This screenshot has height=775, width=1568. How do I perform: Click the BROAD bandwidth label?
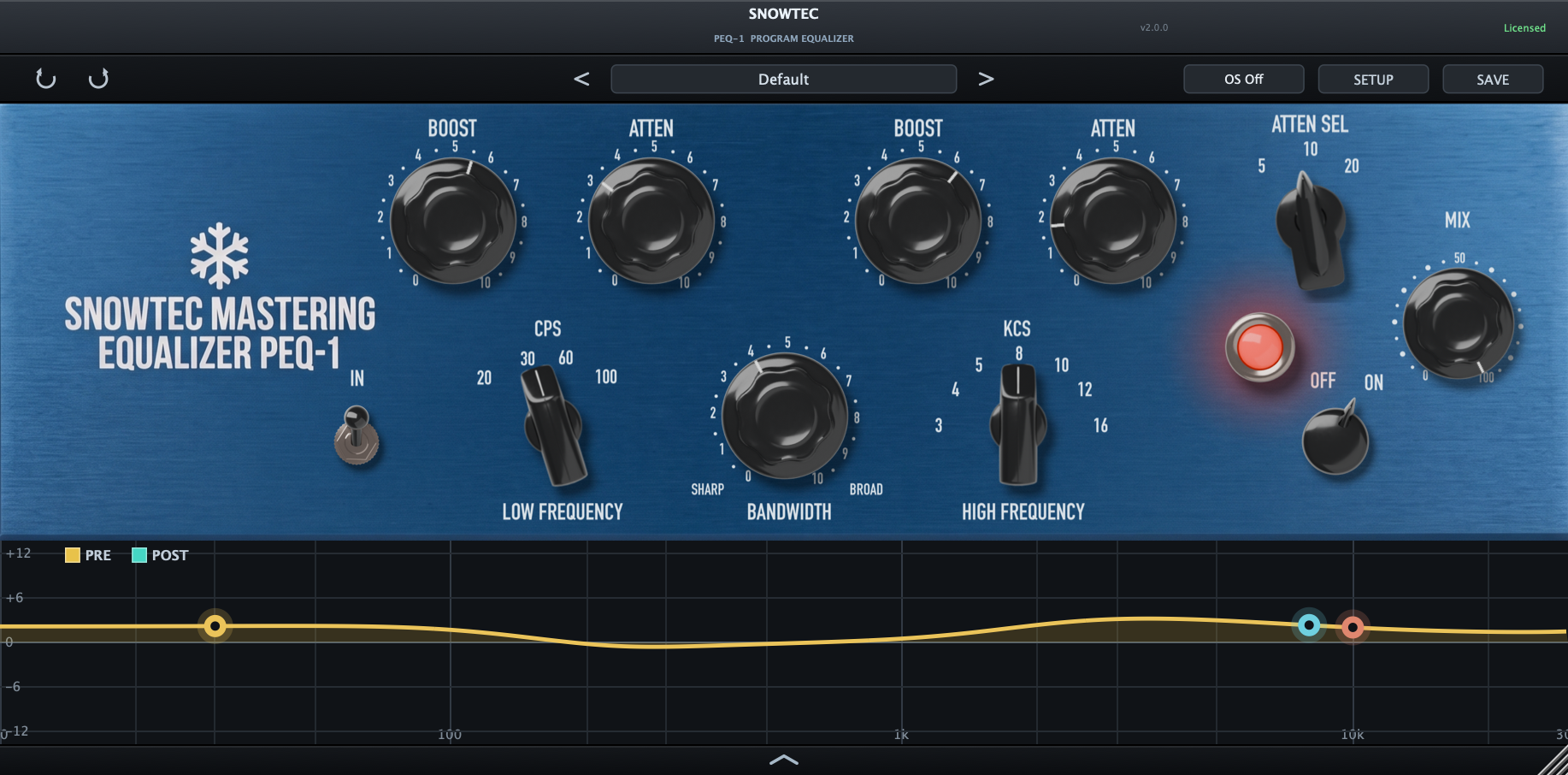tap(865, 489)
